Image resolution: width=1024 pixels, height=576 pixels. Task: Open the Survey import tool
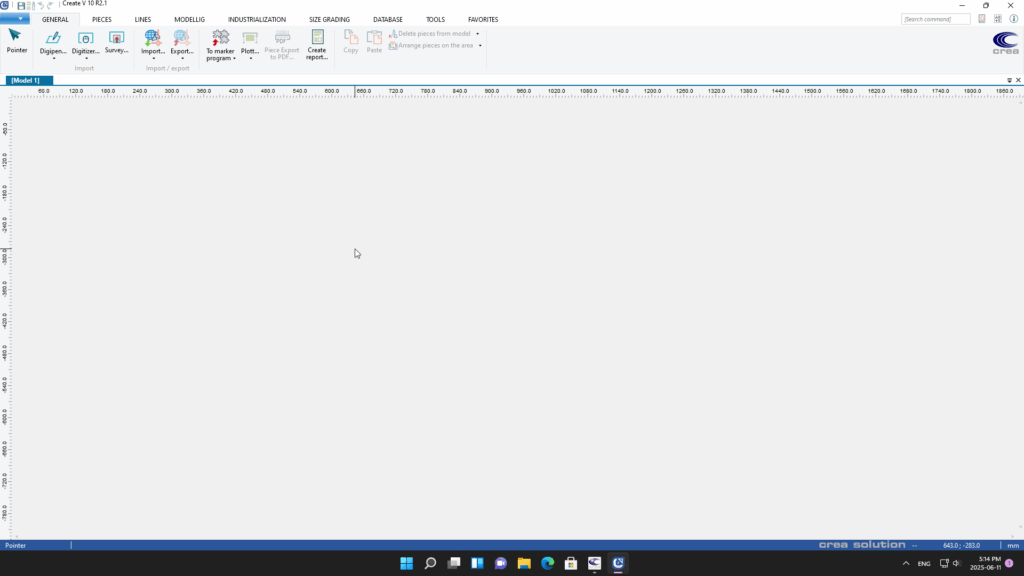116,38
